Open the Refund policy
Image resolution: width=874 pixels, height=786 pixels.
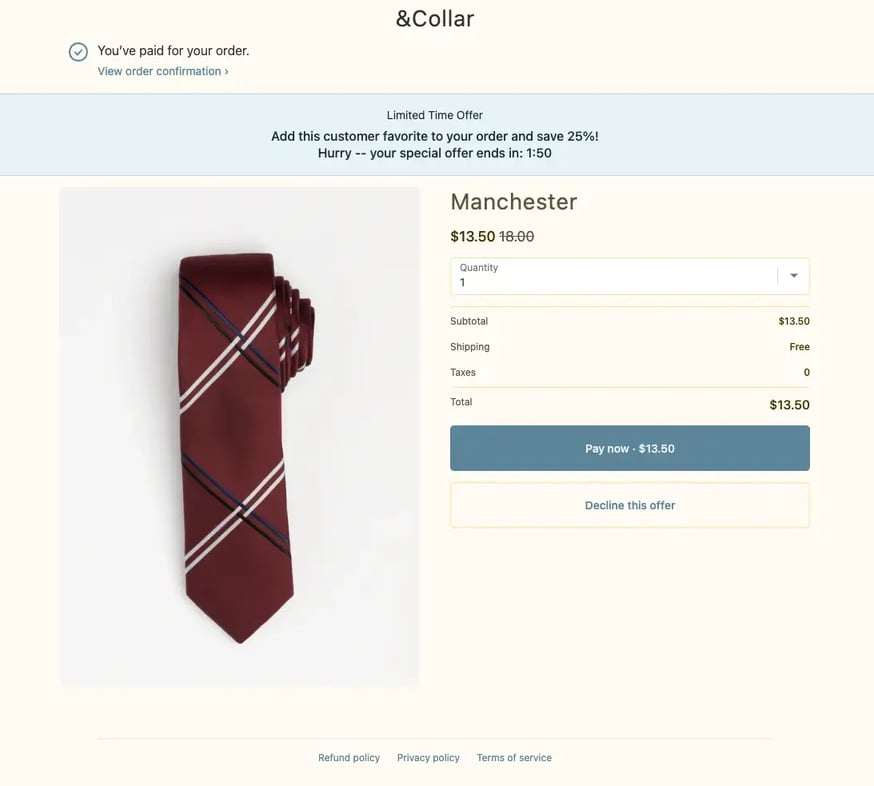348,757
